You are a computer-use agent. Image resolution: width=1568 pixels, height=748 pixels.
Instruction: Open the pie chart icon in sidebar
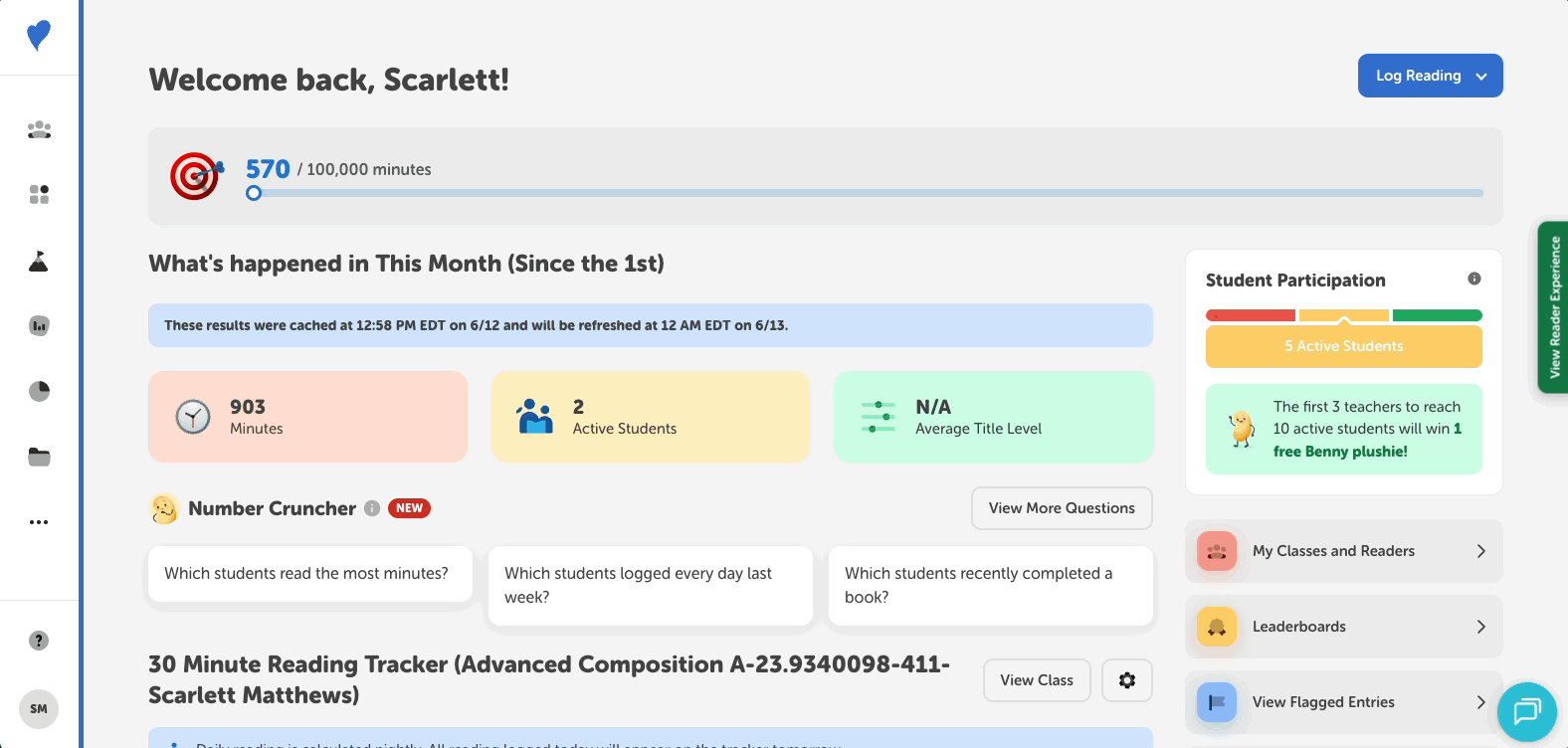click(x=39, y=391)
